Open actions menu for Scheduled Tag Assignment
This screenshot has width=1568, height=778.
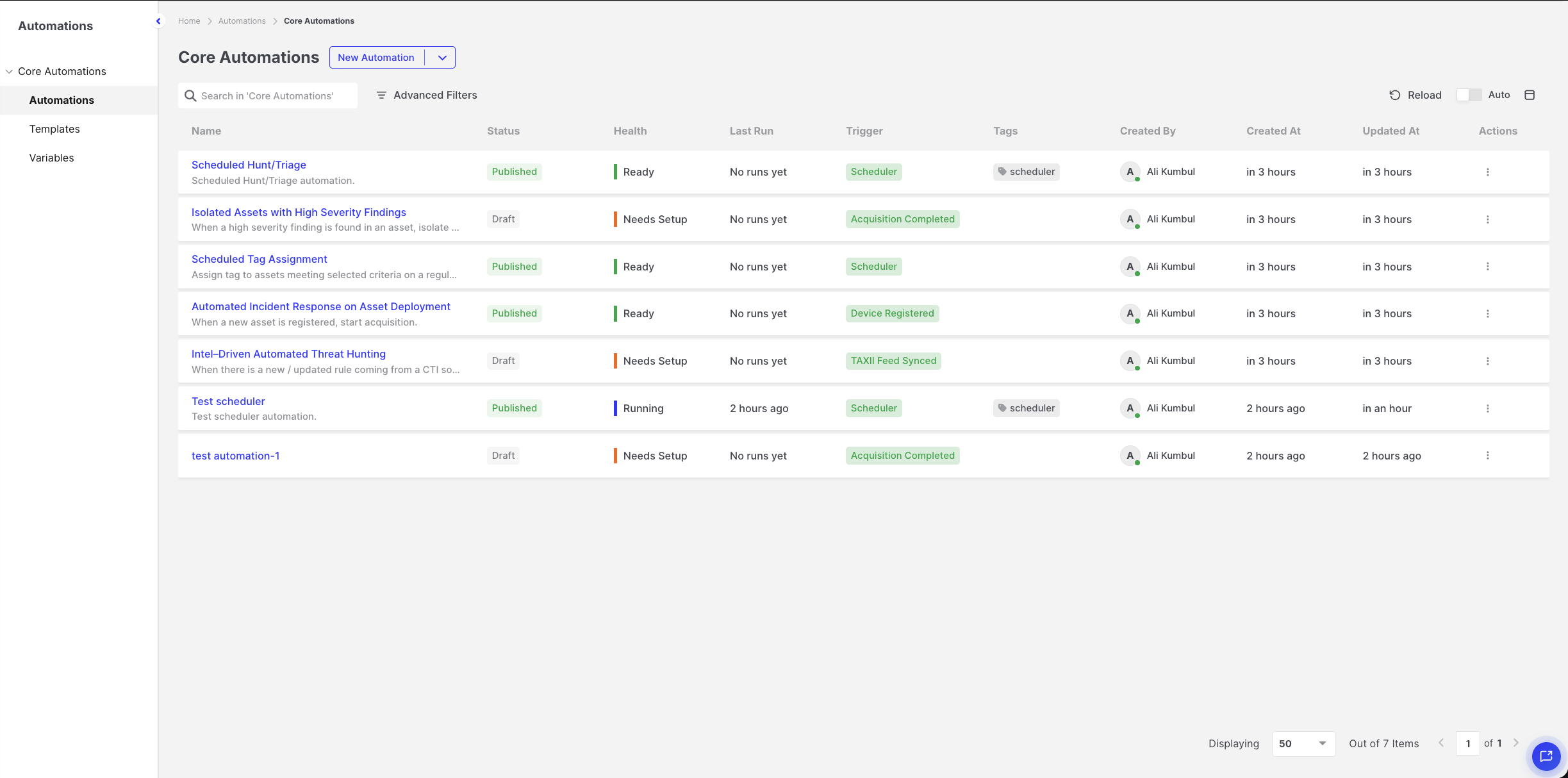[x=1488, y=267]
